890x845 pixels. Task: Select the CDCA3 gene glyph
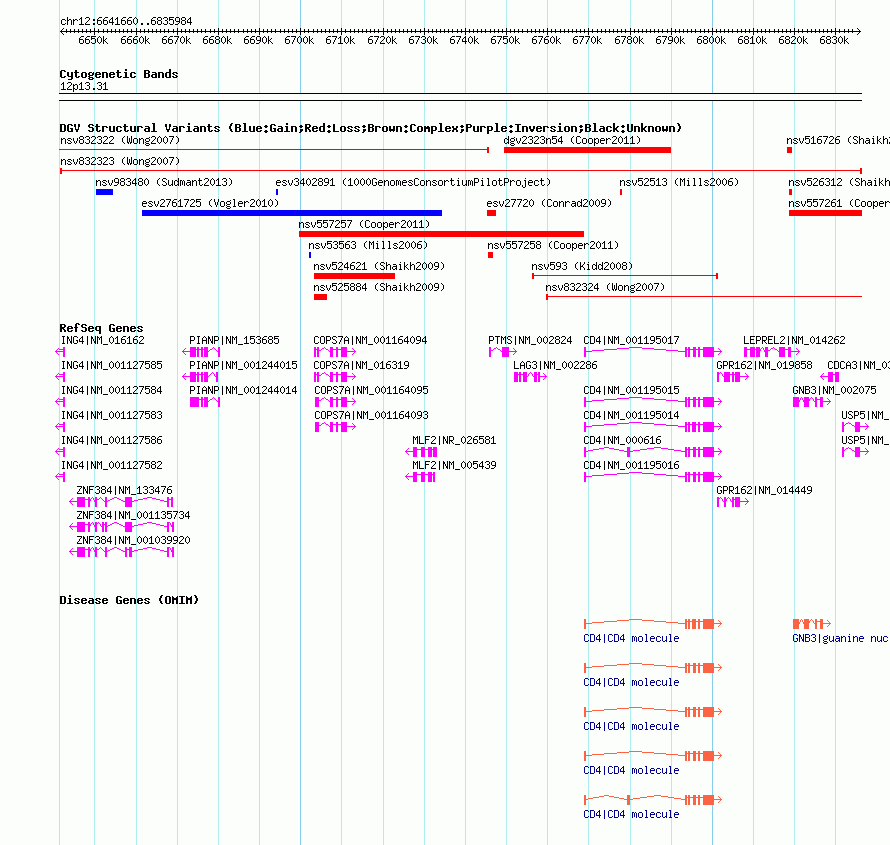coord(830,377)
